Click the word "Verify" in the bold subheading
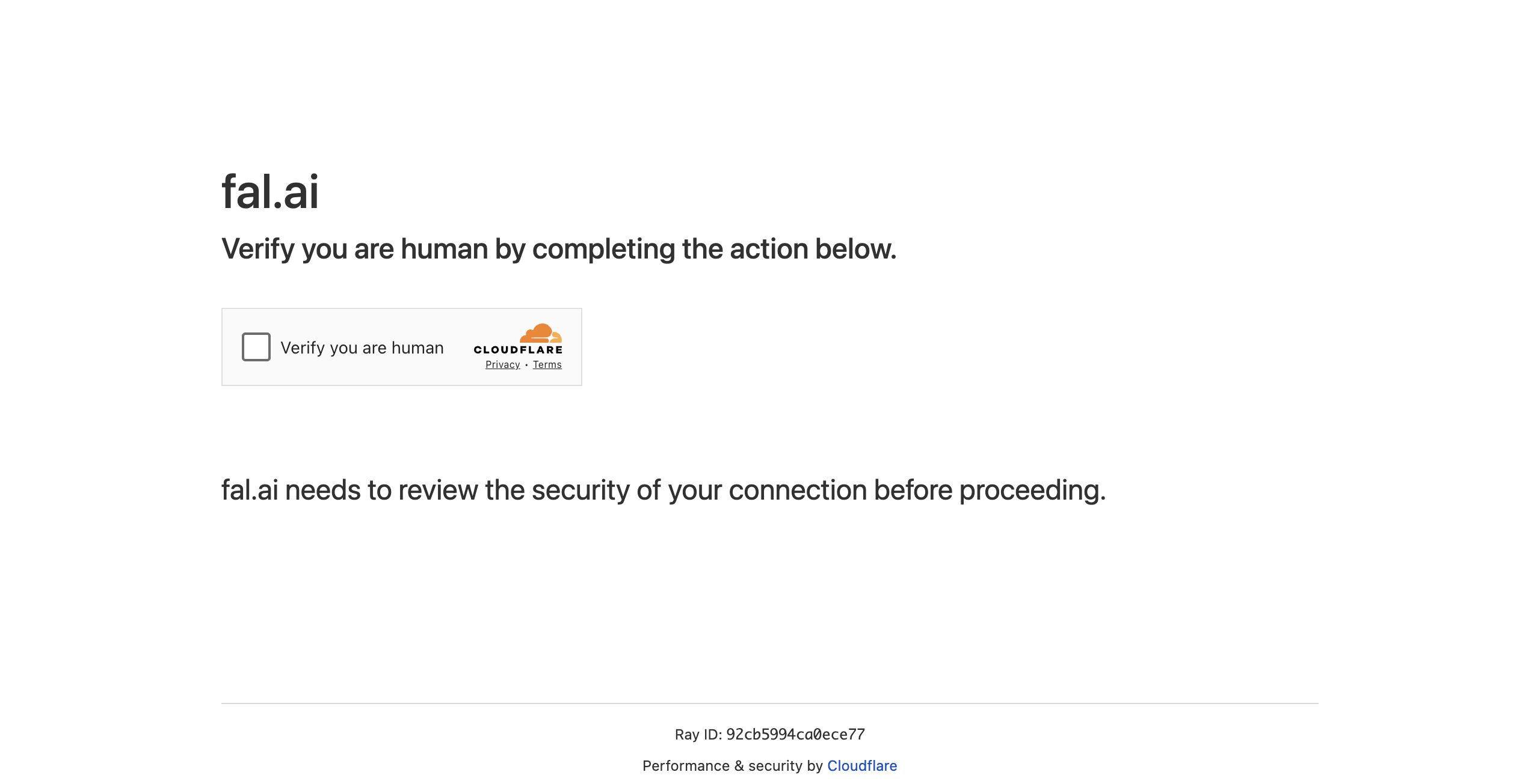This screenshot has height=784, width=1540. [257, 249]
